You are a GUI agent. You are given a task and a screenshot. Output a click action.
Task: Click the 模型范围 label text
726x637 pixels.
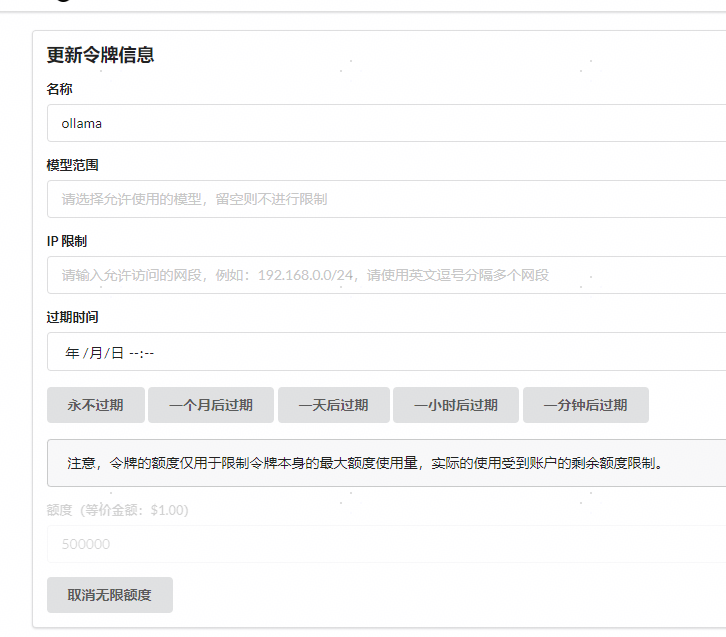(x=72, y=165)
